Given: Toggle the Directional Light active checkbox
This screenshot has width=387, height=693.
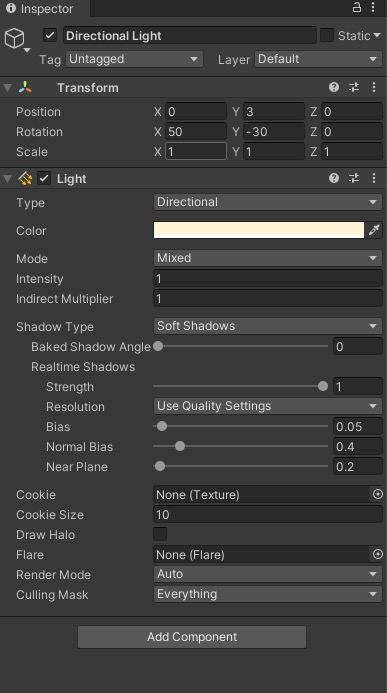Looking at the screenshot, I should pos(50,35).
